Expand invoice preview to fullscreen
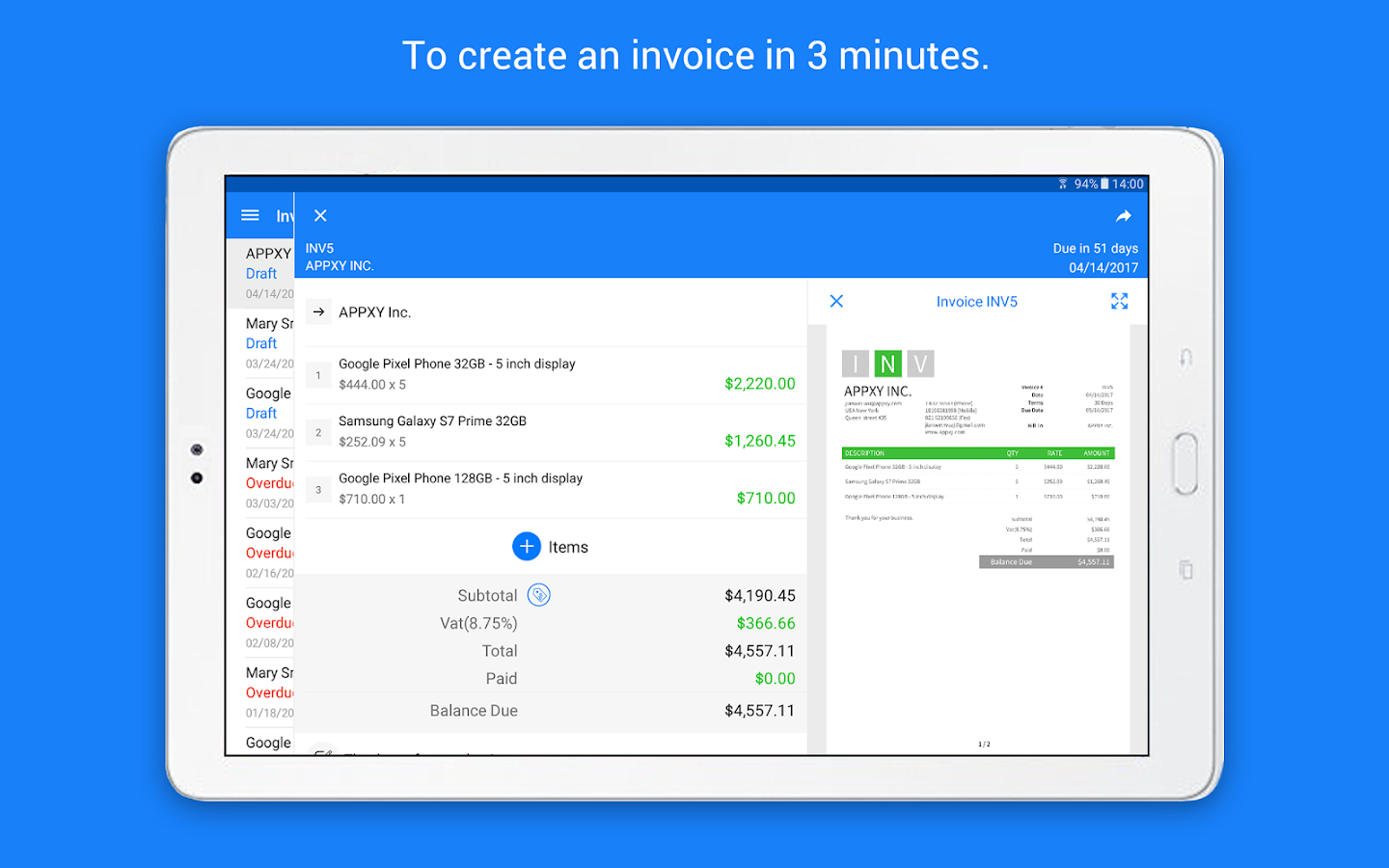The height and width of the screenshot is (868, 1389). point(1119,301)
